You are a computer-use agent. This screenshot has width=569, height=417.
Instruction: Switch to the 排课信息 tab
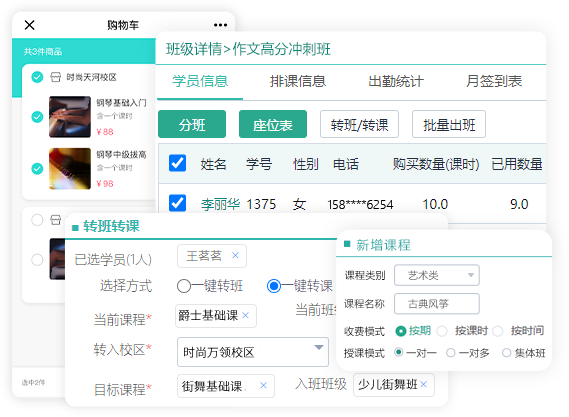click(298, 81)
